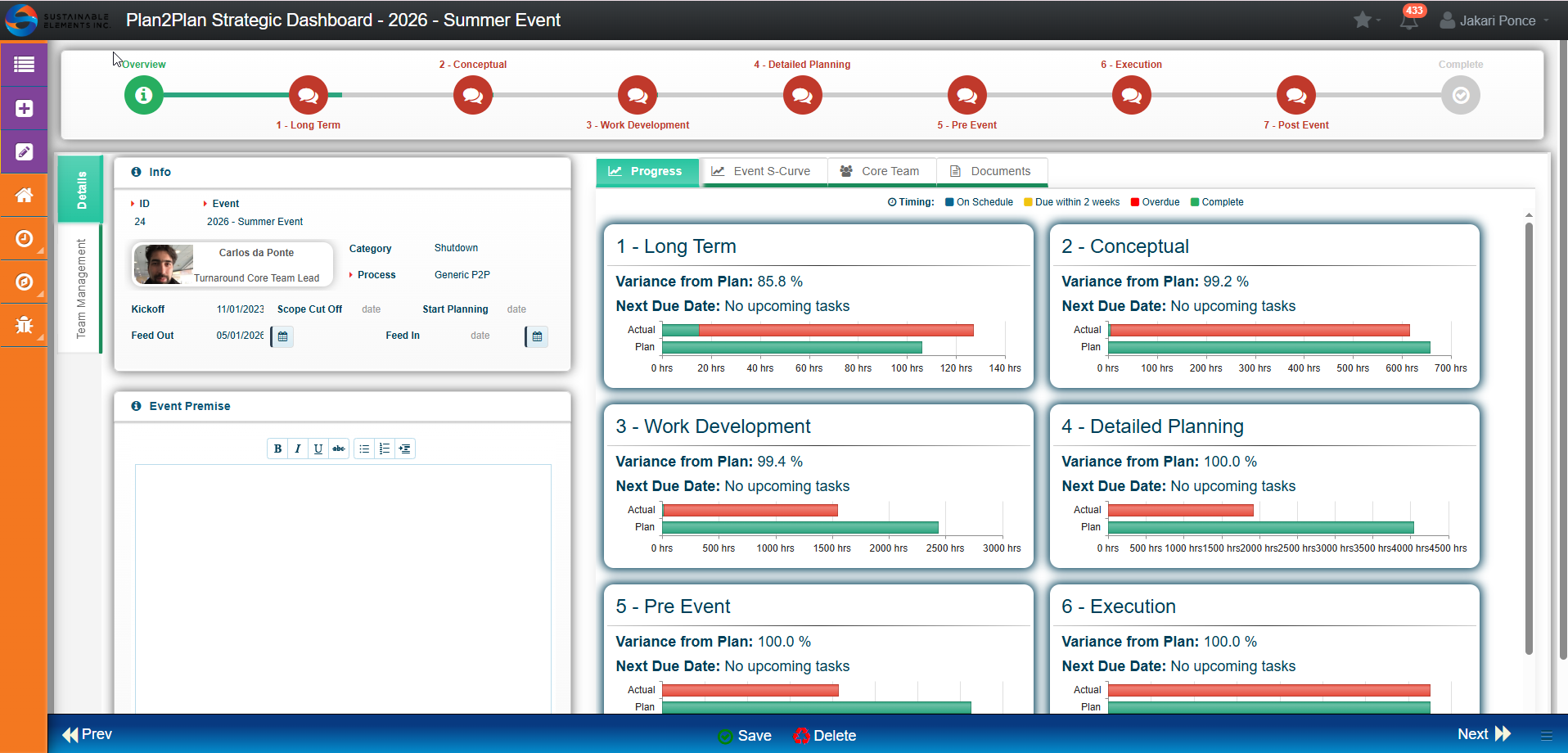Go to Next page
1568x753 pixels.
(1485, 734)
